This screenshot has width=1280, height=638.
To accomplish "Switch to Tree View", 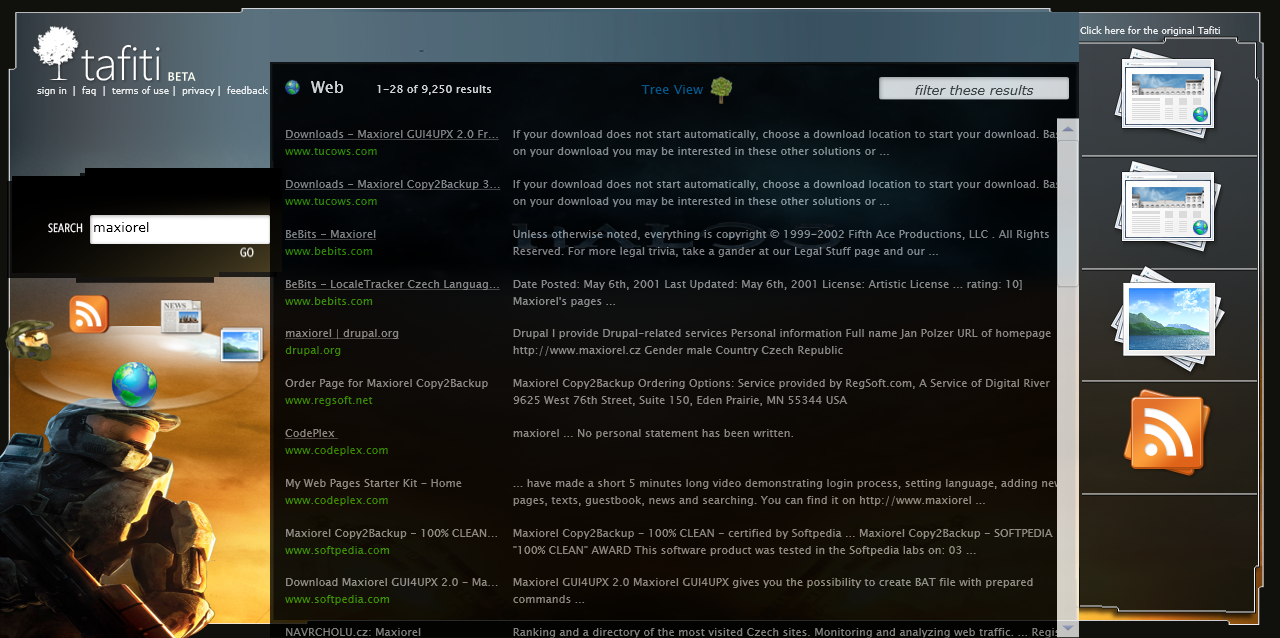I will pos(672,90).
